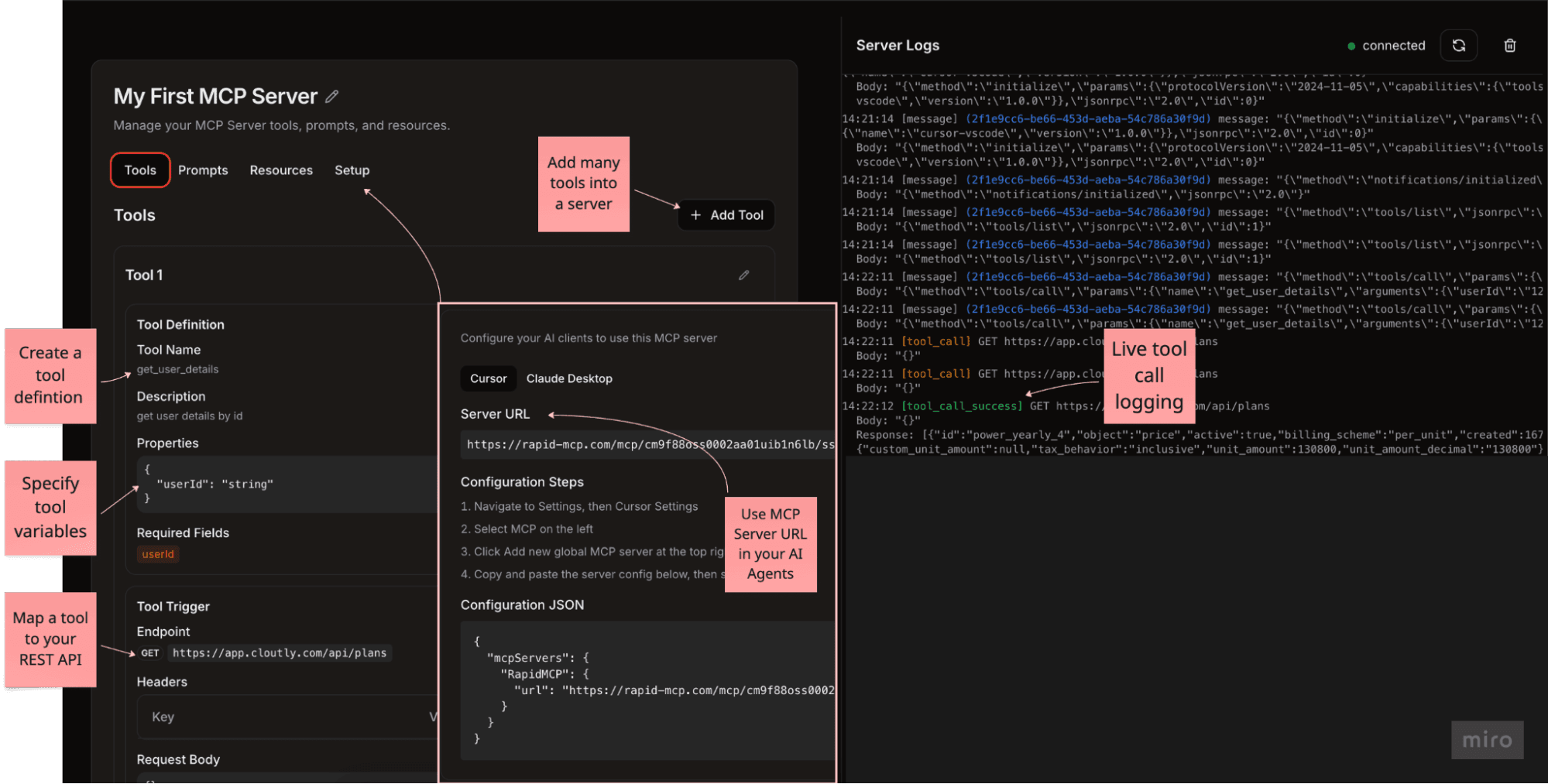This screenshot has height=784, width=1548.
Task: Click the miro logo
Action: click(1487, 740)
